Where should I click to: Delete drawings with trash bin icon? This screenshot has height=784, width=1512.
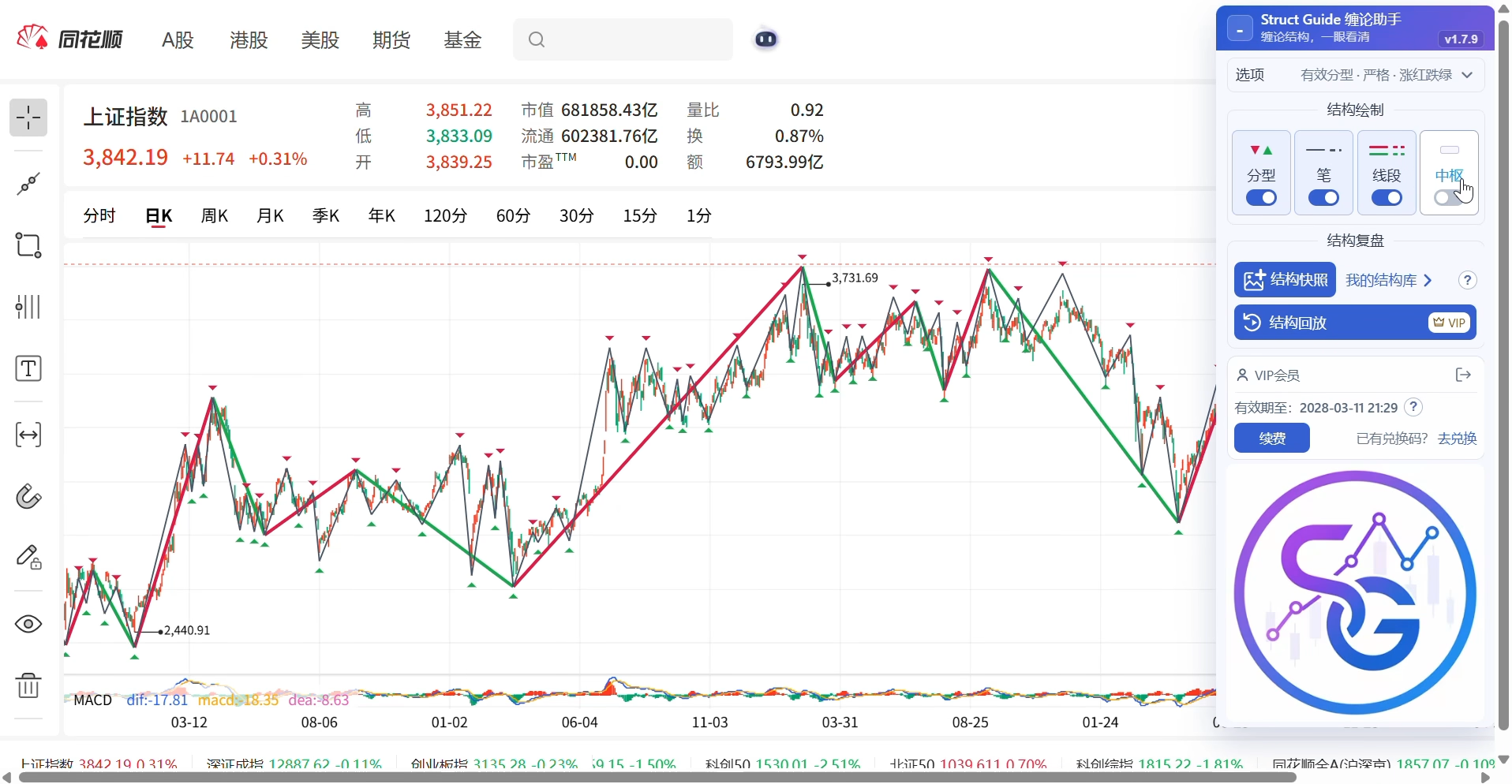[28, 685]
